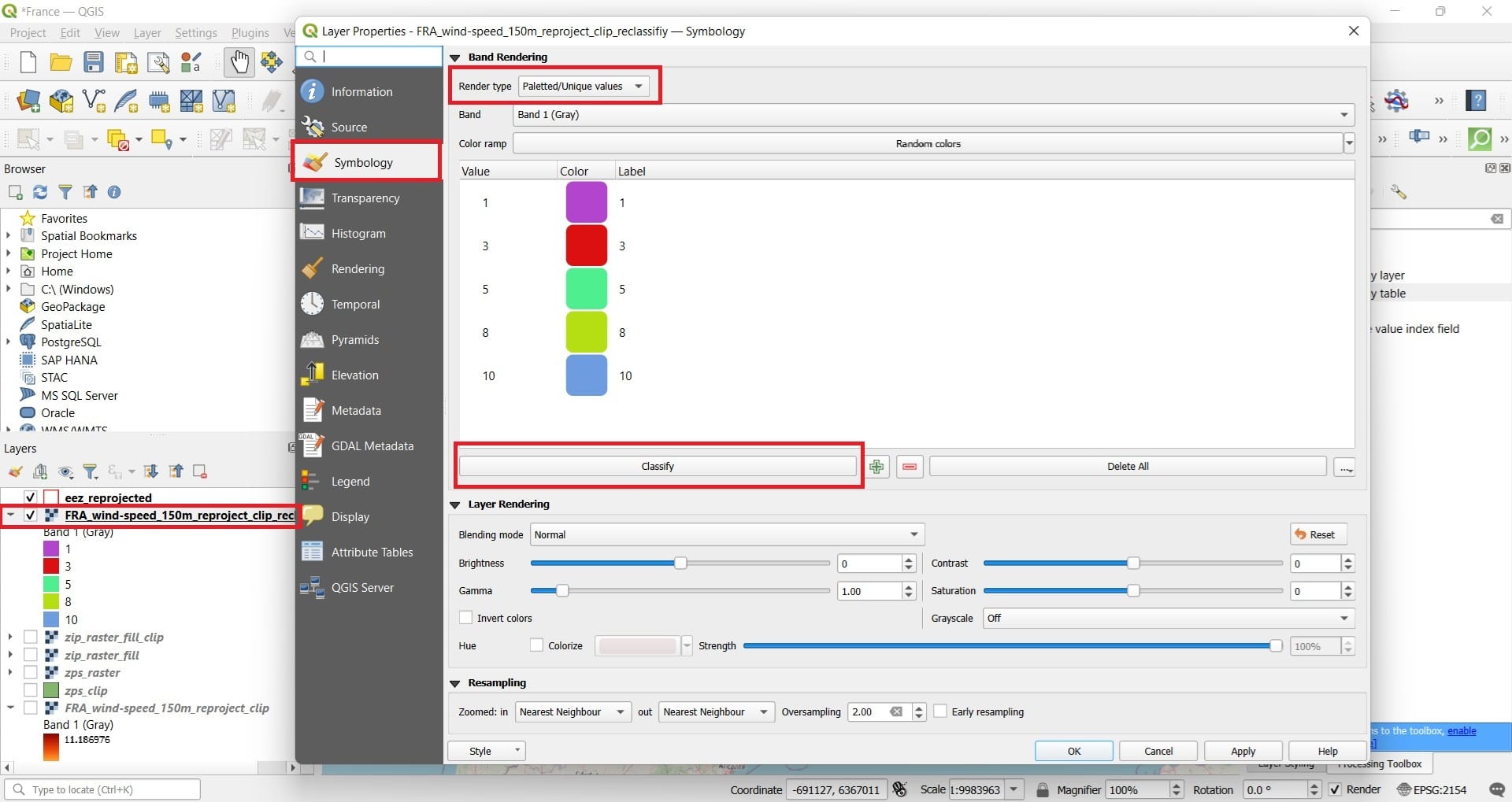Open project folder icon in toolbar

click(x=61, y=62)
